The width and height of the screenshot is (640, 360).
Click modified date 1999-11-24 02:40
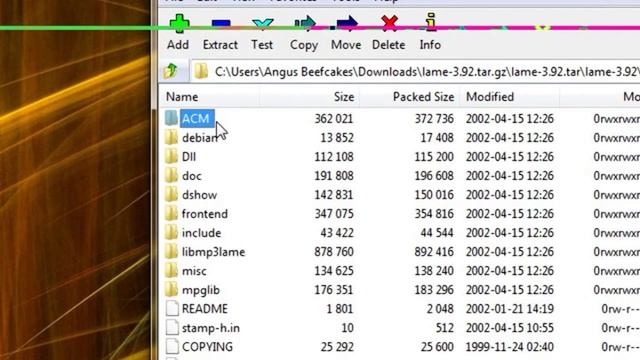pos(510,347)
